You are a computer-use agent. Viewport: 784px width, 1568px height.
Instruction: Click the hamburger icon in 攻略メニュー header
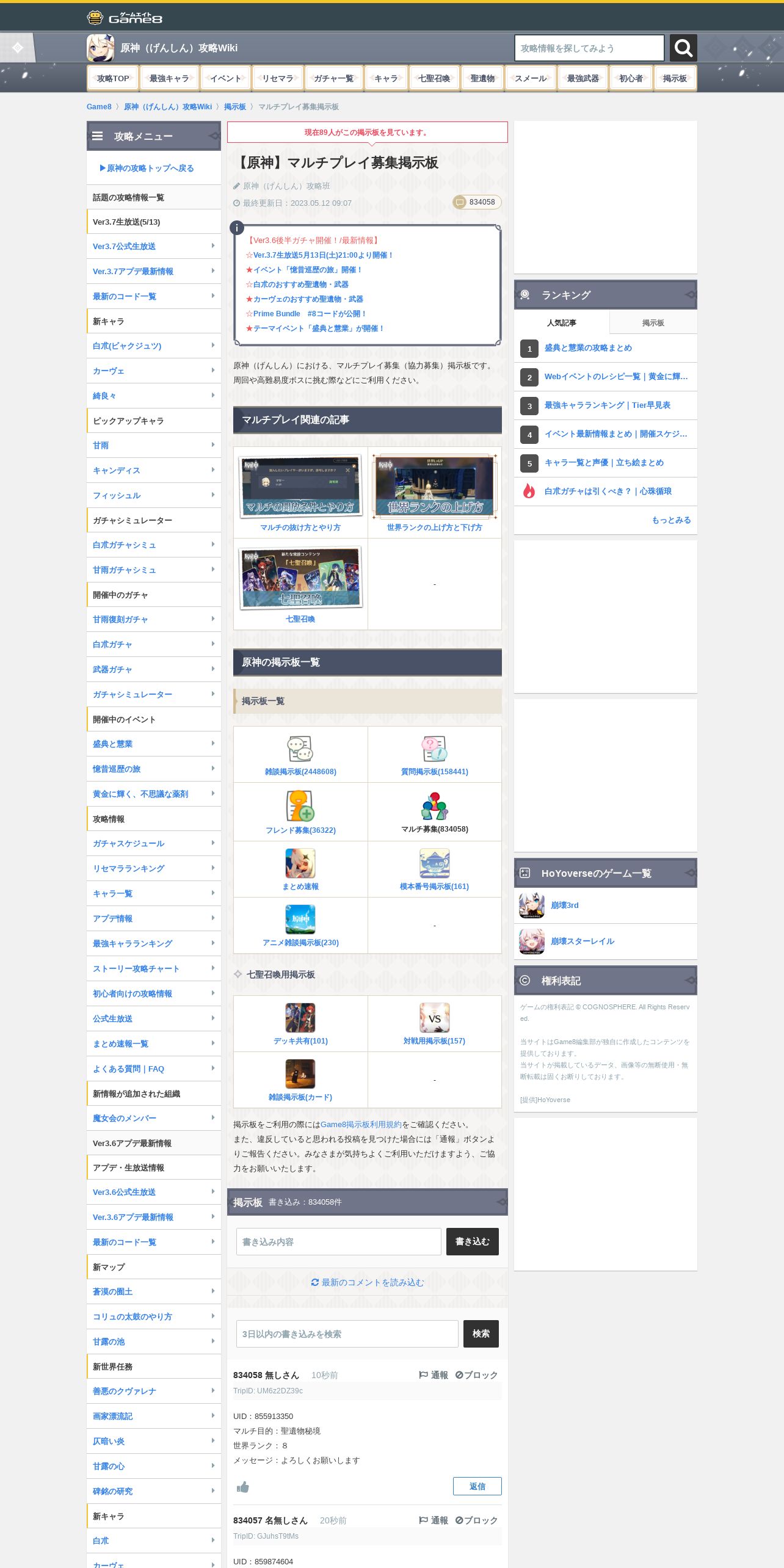tap(98, 136)
